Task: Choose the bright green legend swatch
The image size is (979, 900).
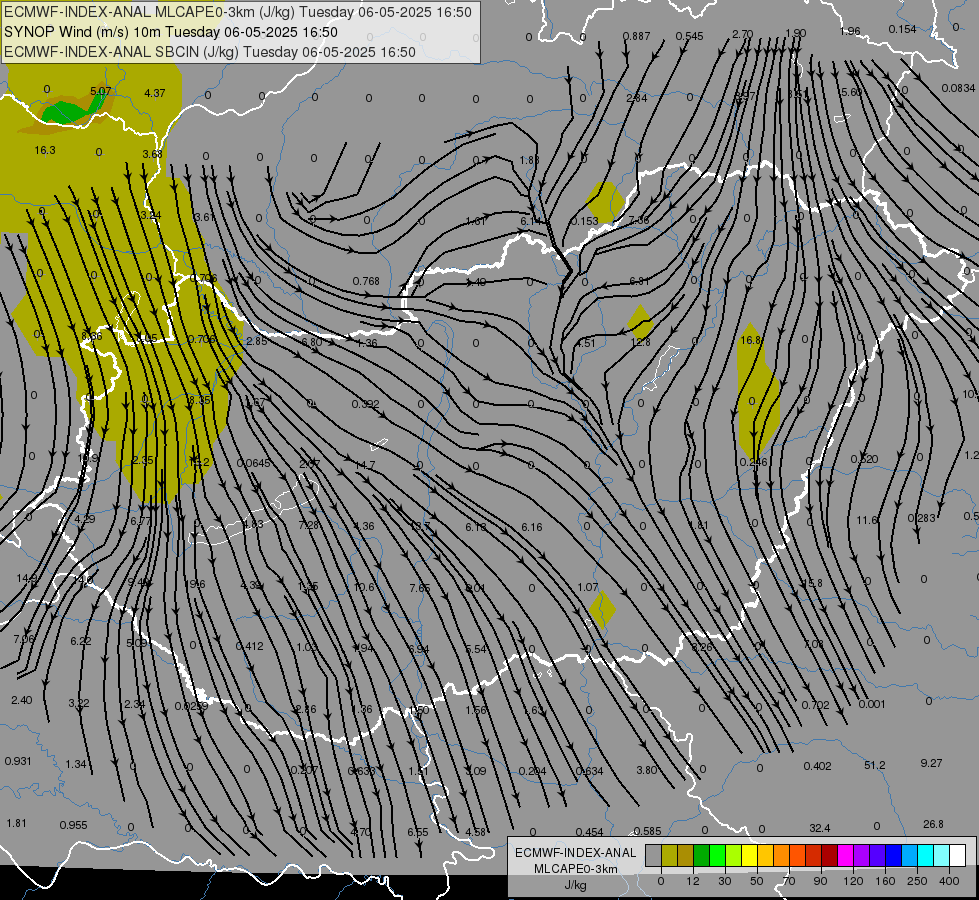Action: point(717,856)
